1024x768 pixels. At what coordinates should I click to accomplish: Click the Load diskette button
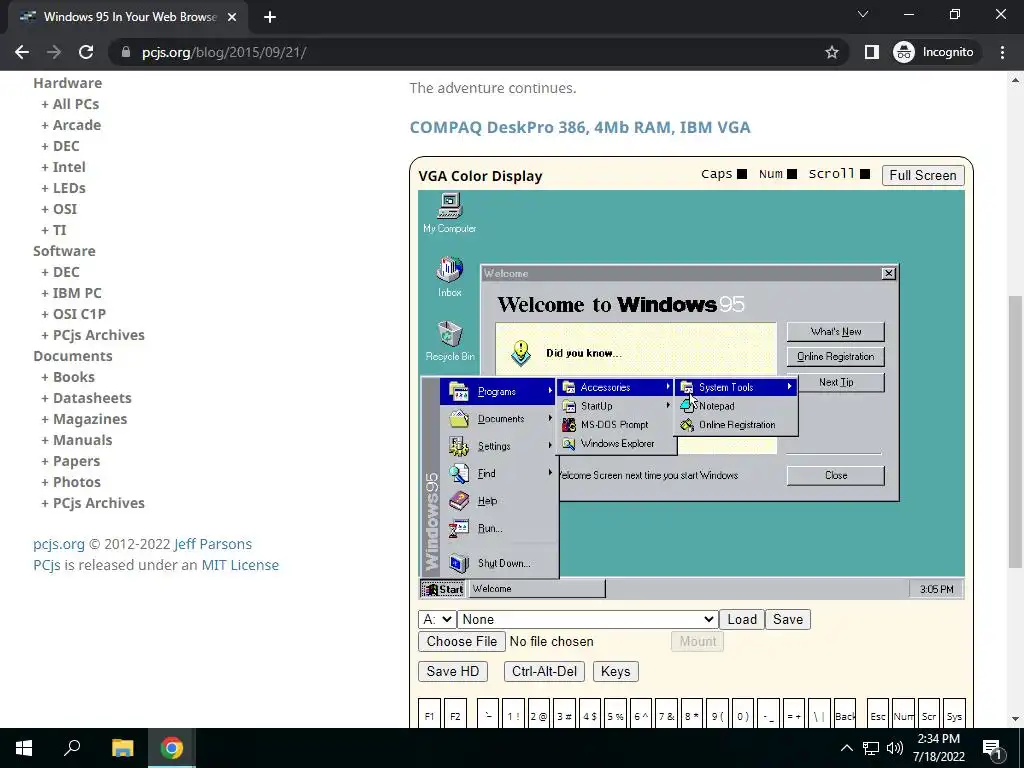click(x=742, y=619)
